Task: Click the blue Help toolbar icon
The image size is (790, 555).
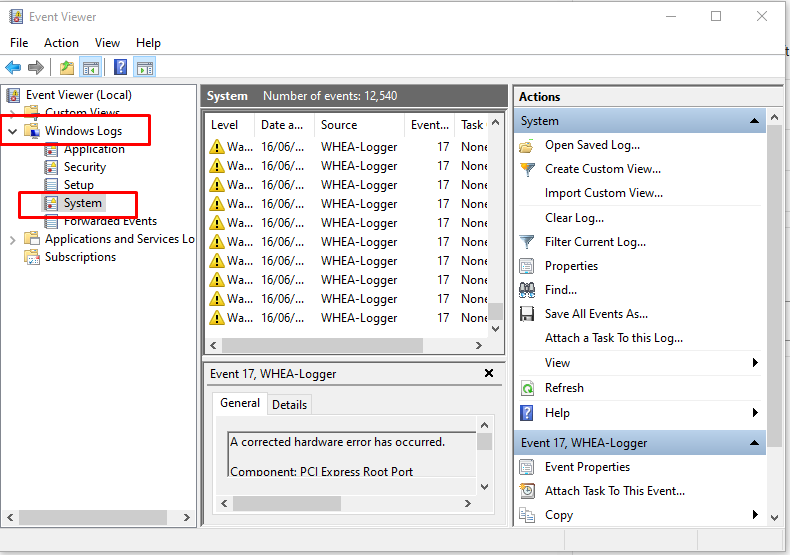Action: [x=120, y=68]
